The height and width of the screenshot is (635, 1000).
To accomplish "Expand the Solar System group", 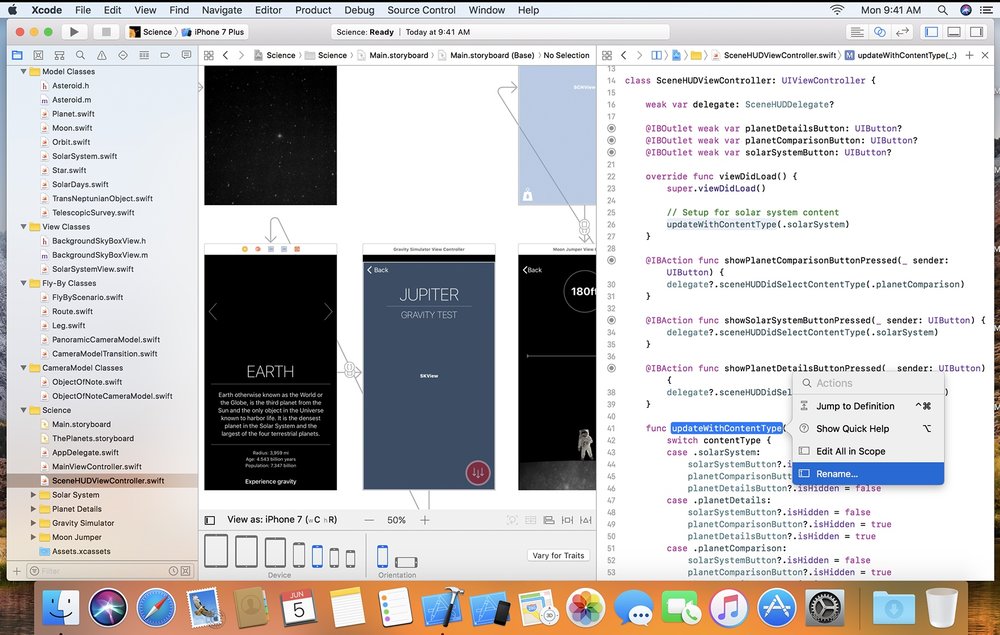I will (33, 495).
